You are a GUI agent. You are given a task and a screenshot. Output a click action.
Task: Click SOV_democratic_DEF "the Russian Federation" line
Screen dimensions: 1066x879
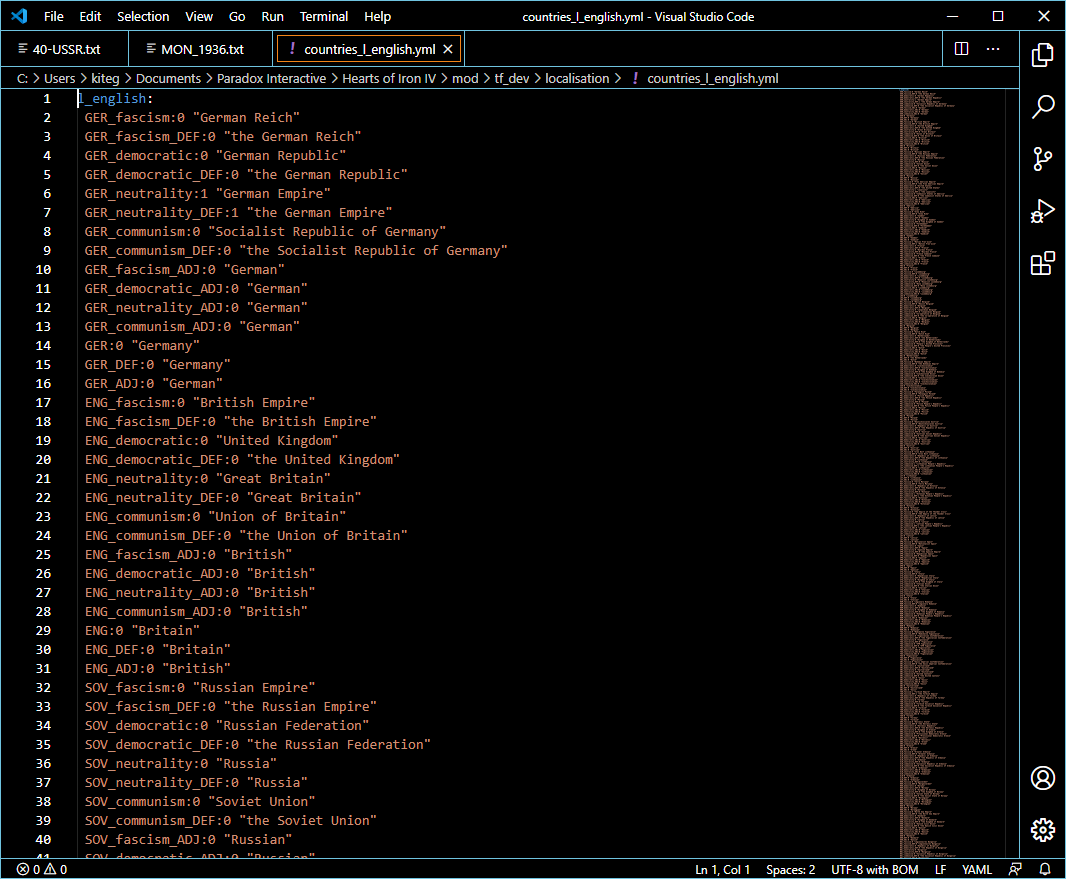tap(258, 744)
